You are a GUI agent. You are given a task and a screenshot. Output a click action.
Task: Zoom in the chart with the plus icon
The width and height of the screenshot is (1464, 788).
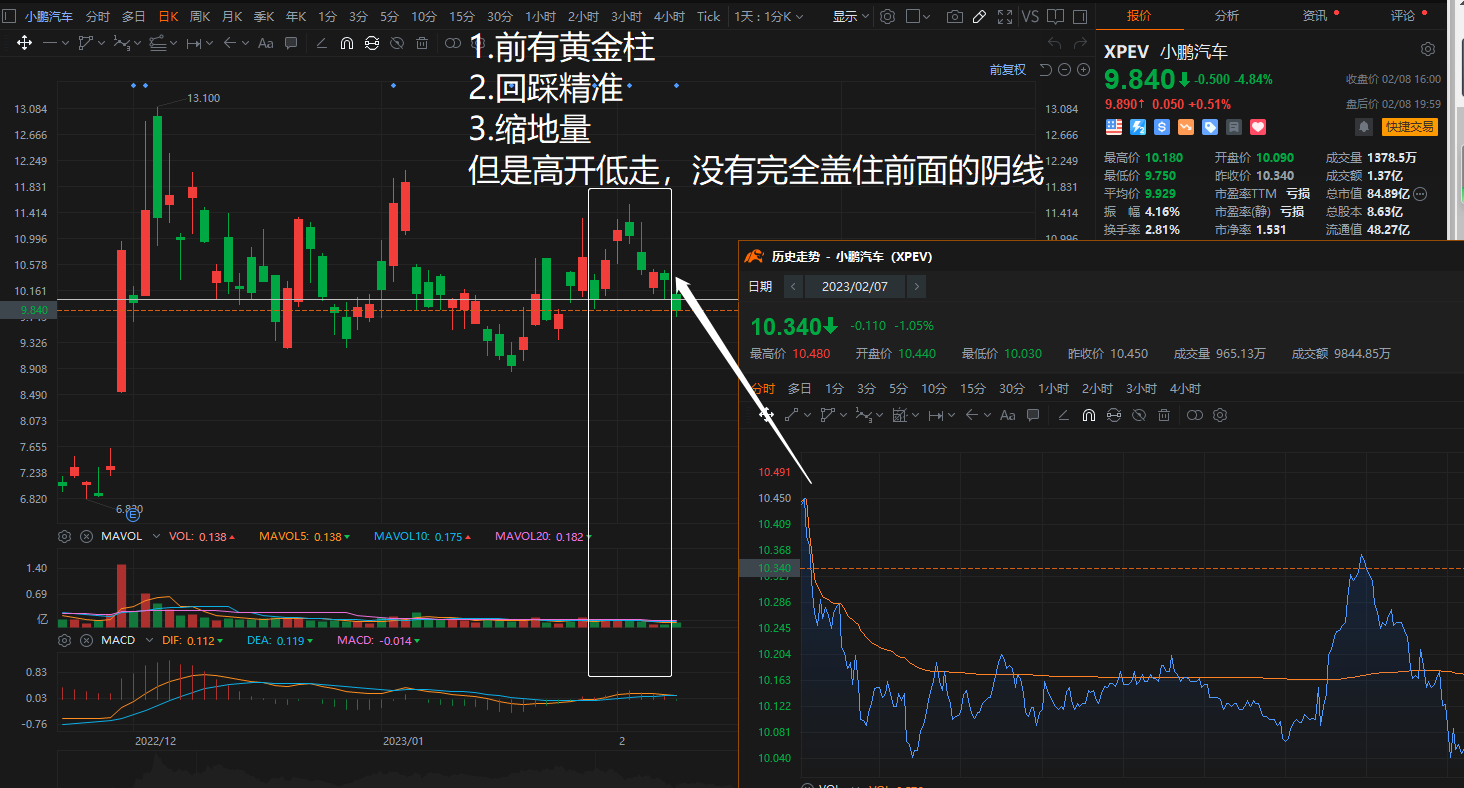pyautogui.click(x=1082, y=70)
